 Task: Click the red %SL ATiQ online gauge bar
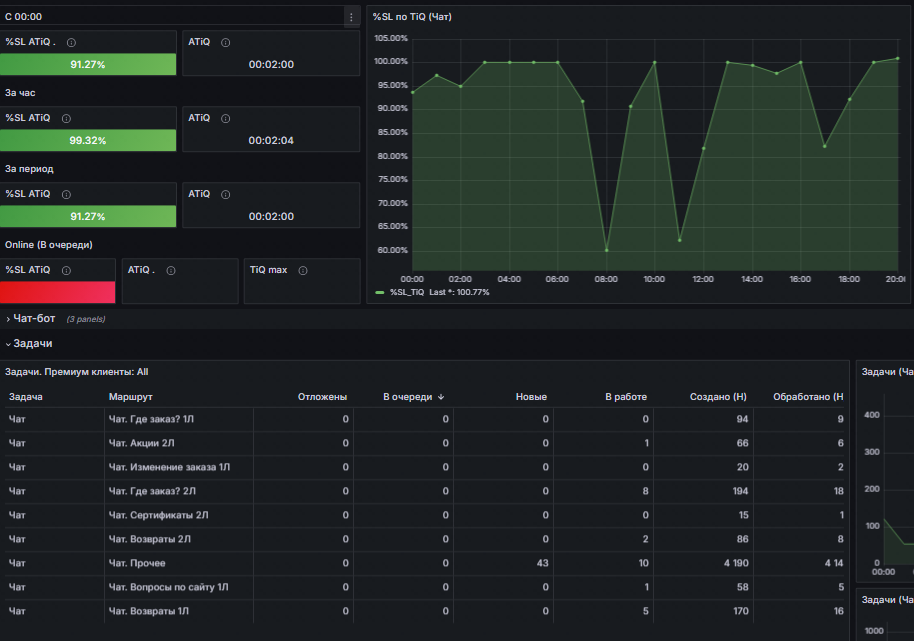[x=58, y=293]
